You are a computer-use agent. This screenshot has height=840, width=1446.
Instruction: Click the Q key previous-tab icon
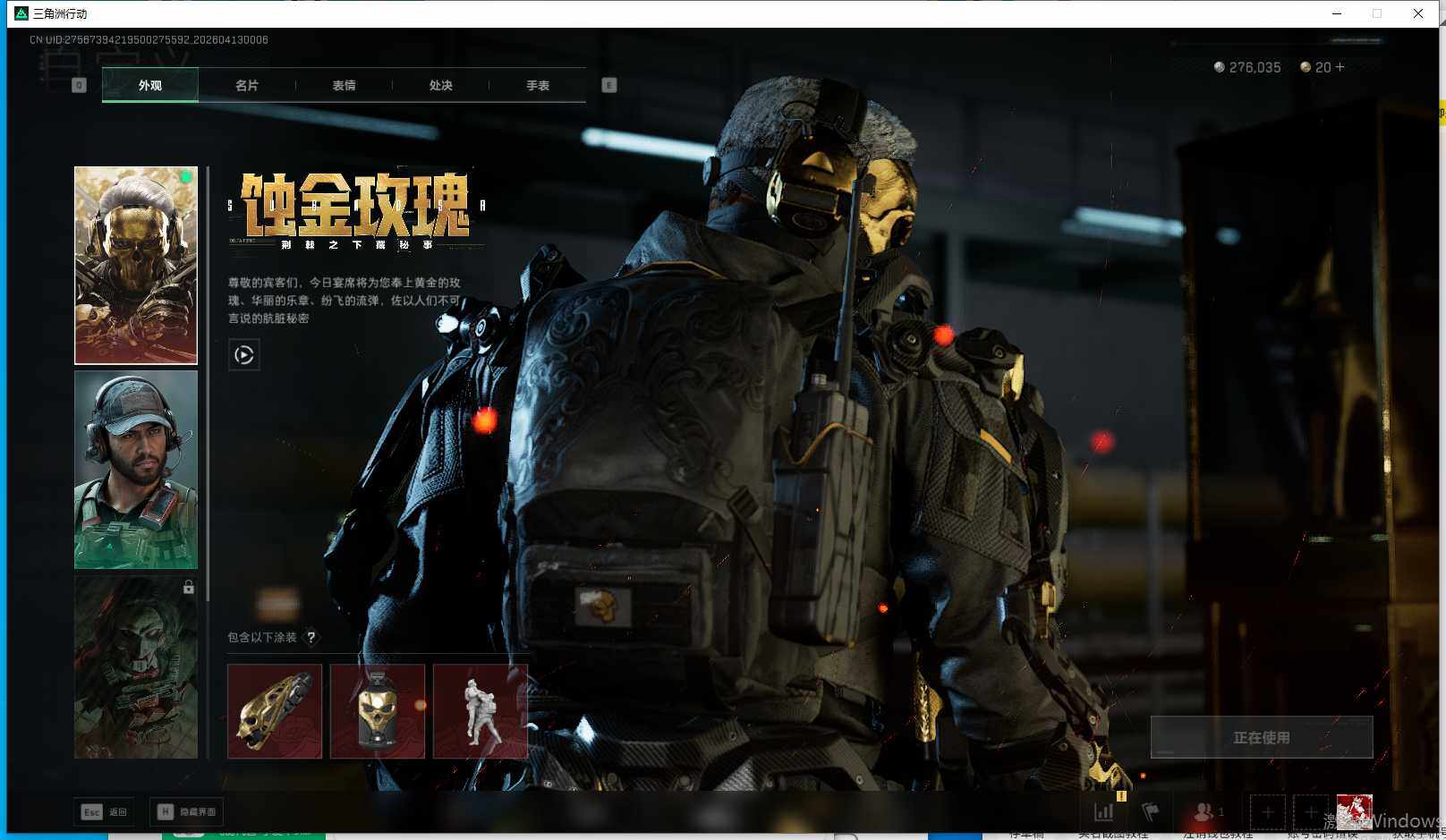[x=79, y=85]
